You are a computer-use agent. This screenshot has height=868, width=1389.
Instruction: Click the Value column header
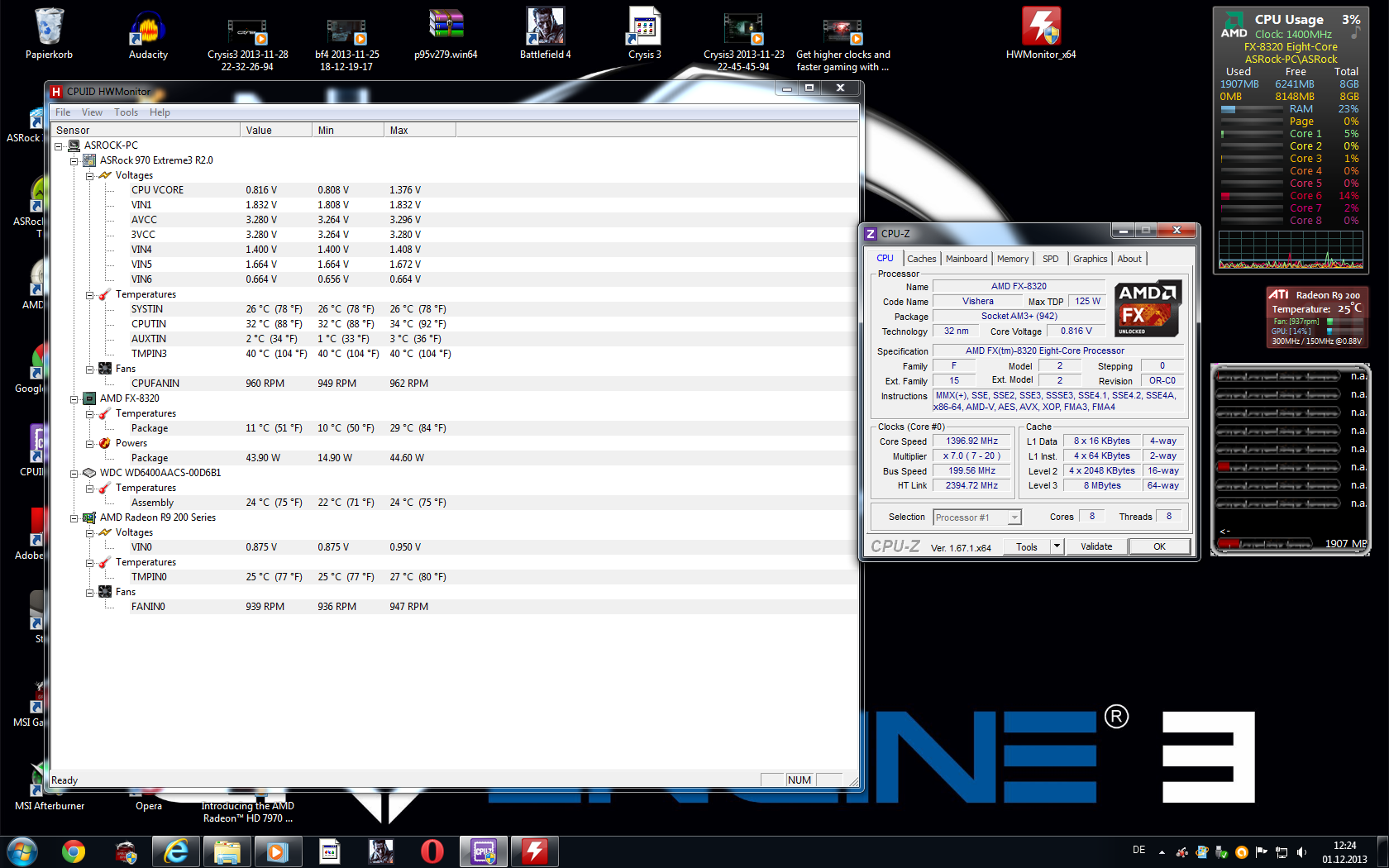276,130
